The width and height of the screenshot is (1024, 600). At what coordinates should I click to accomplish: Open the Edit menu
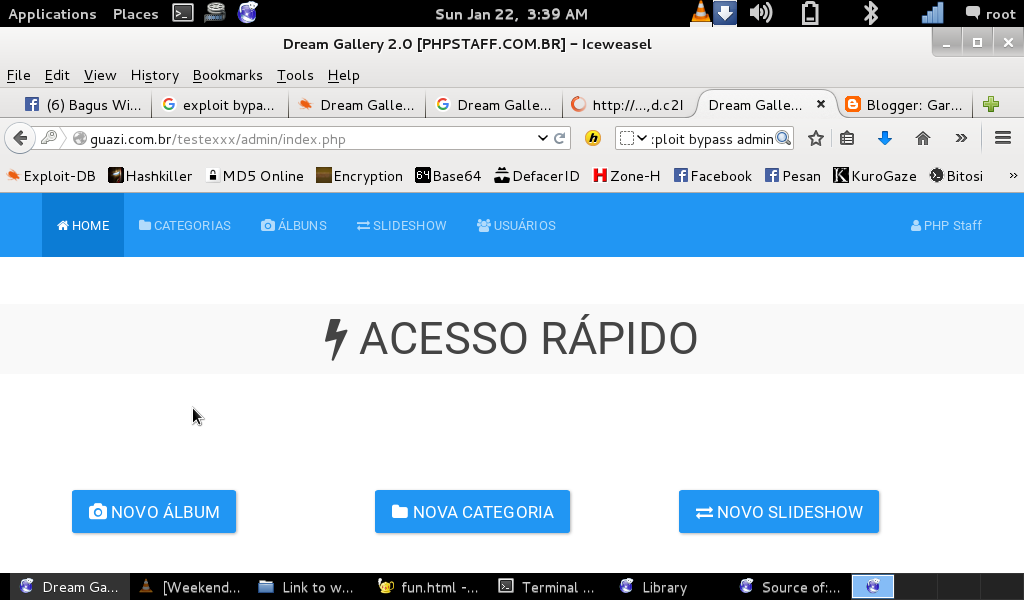click(57, 75)
